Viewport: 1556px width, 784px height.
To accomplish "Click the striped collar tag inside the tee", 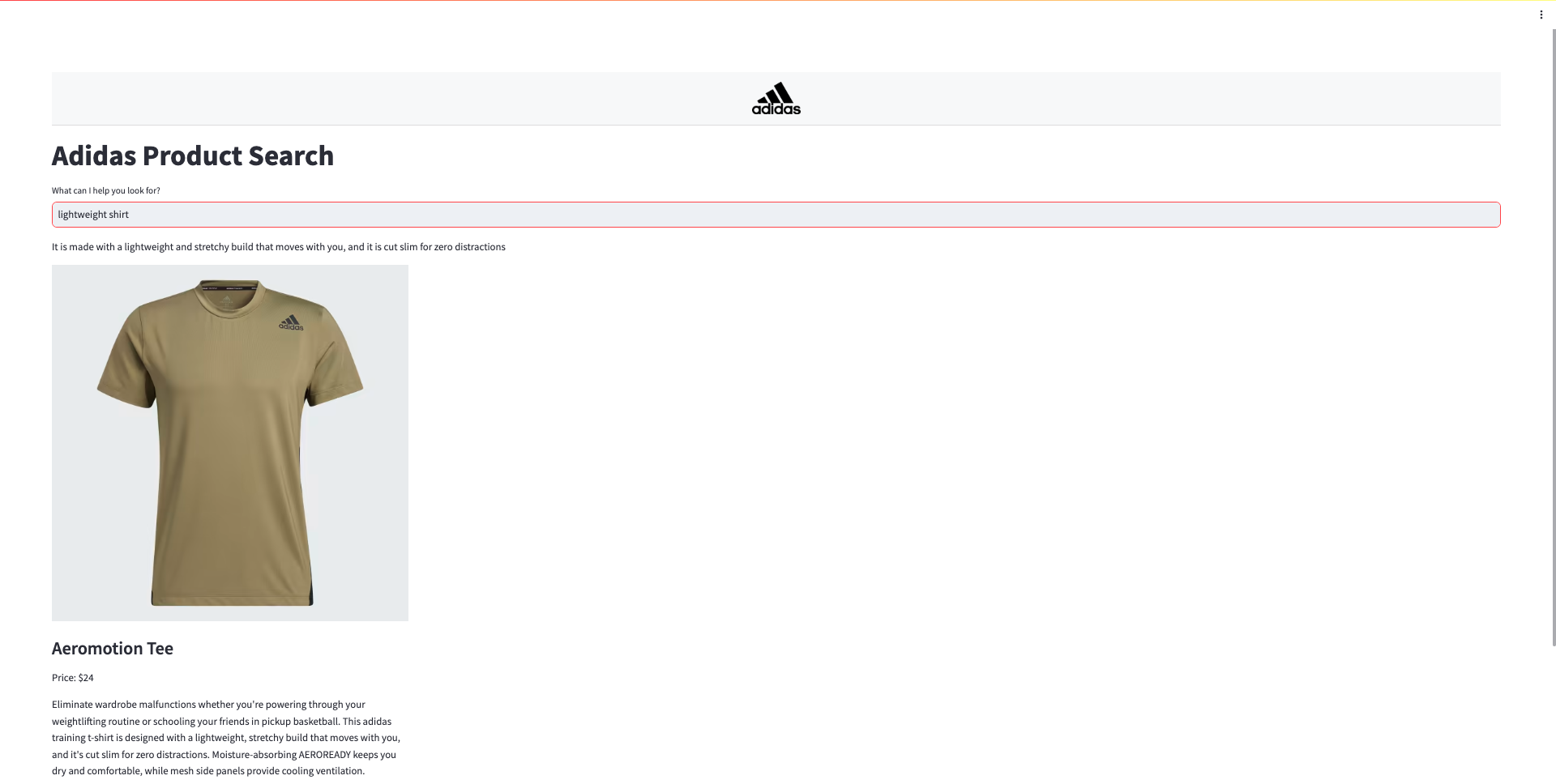I will (231, 287).
